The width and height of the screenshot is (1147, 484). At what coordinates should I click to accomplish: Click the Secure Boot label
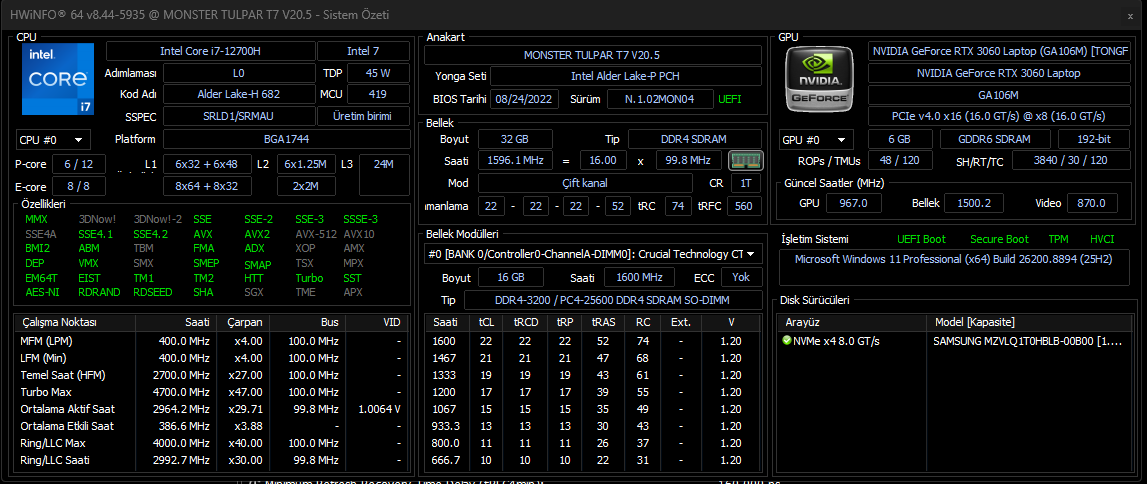point(999,239)
